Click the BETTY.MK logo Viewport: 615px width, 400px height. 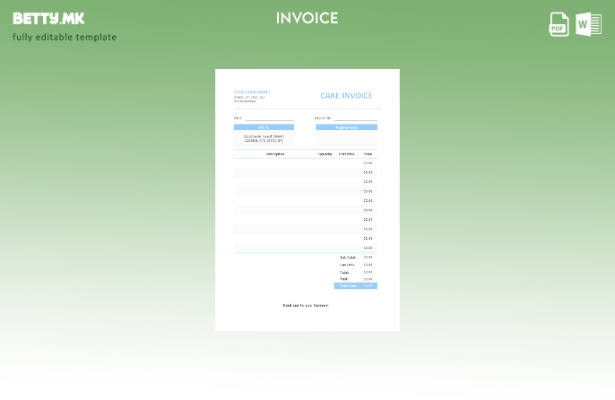tap(49, 18)
